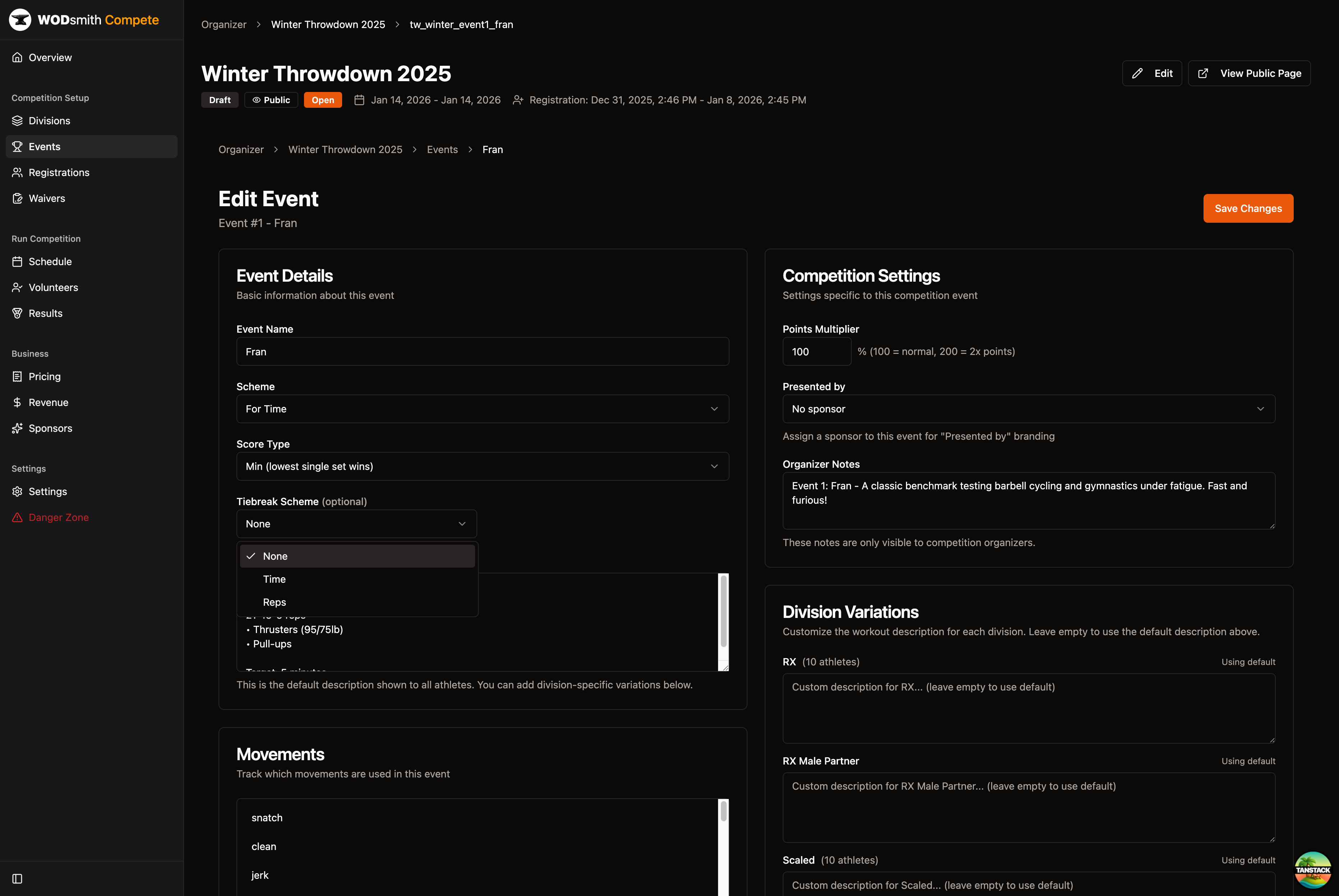Click the description box scrollbar thumb
Image resolution: width=1339 pixels, height=896 pixels.
[x=723, y=611]
